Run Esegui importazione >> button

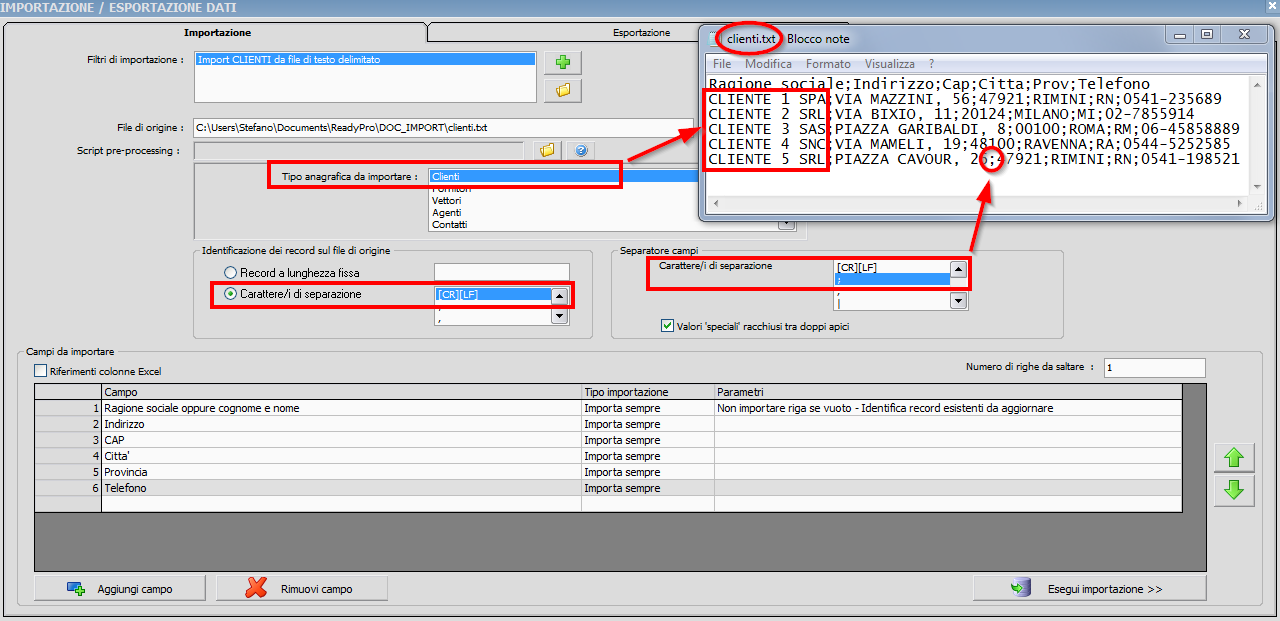1089,588
